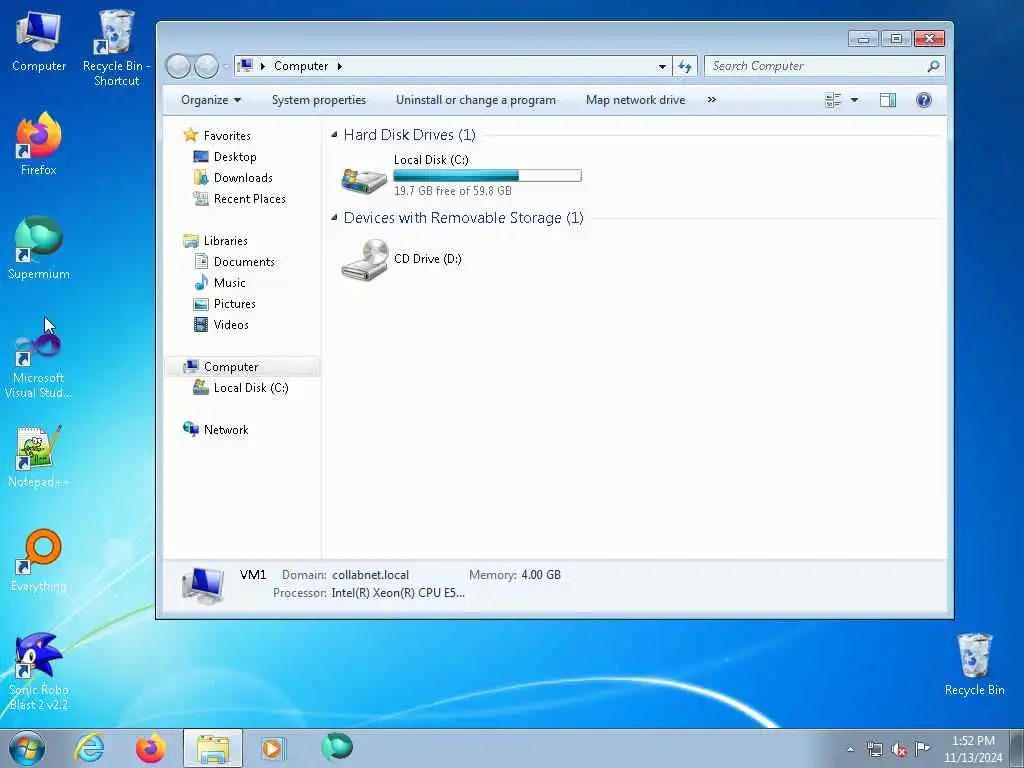Image resolution: width=1024 pixels, height=768 pixels.
Task: Open Firefox from the taskbar
Action: click(151, 748)
